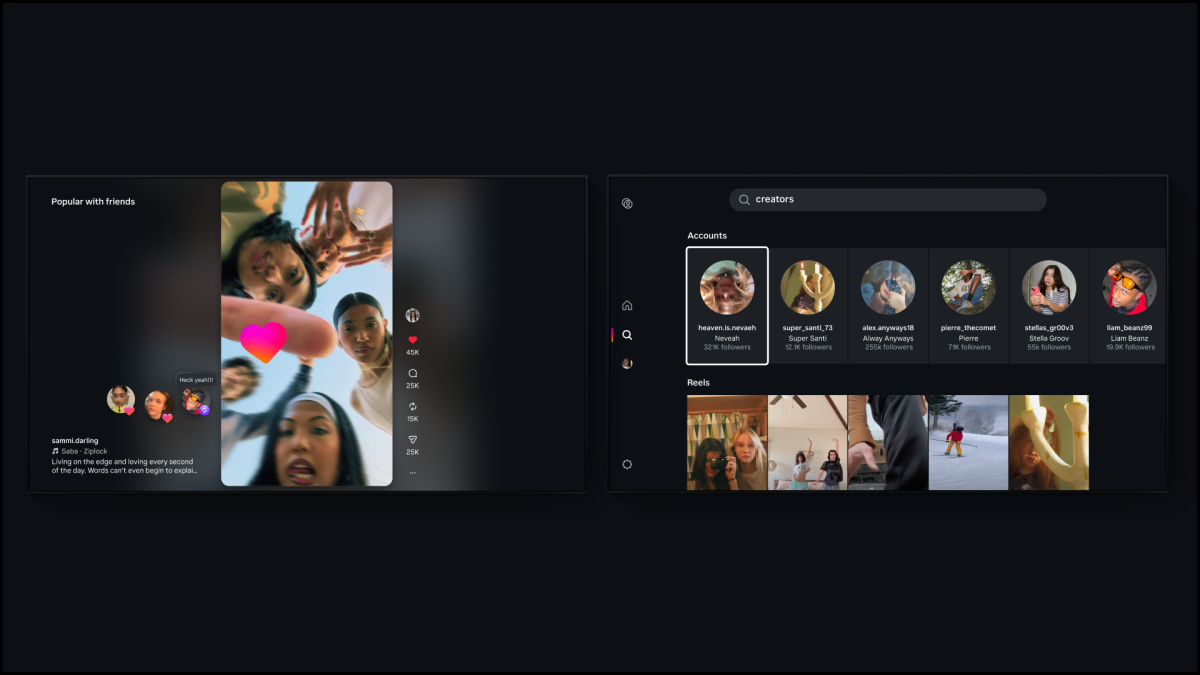Select the heaven.is.nevaeh account card
Image resolution: width=1200 pixels, height=675 pixels.
coord(727,305)
